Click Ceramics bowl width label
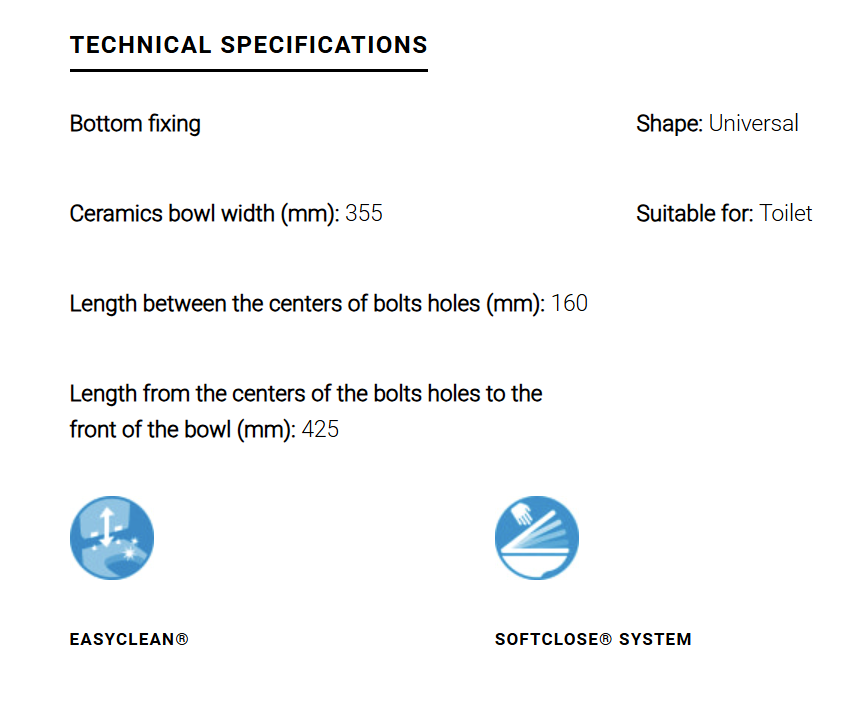 (205, 213)
